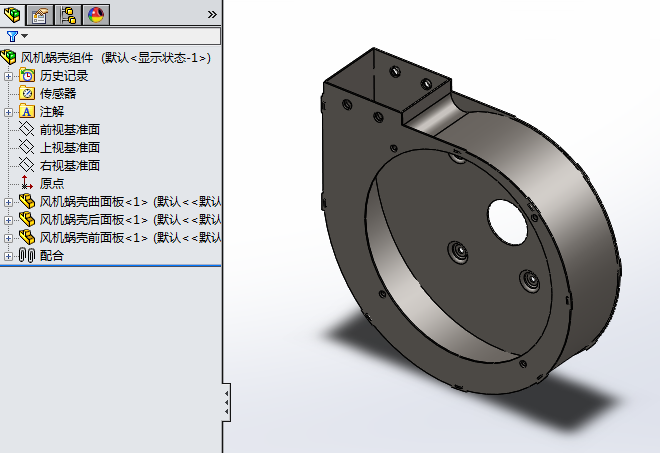Click the 风机蜗壳前面板 part icon
This screenshot has height=453, width=660.
coord(27,237)
